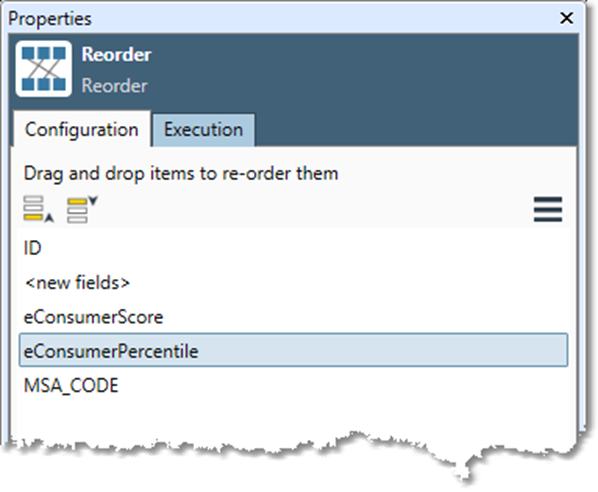
Task: Open the hamburger options menu
Action: pyautogui.click(x=548, y=209)
